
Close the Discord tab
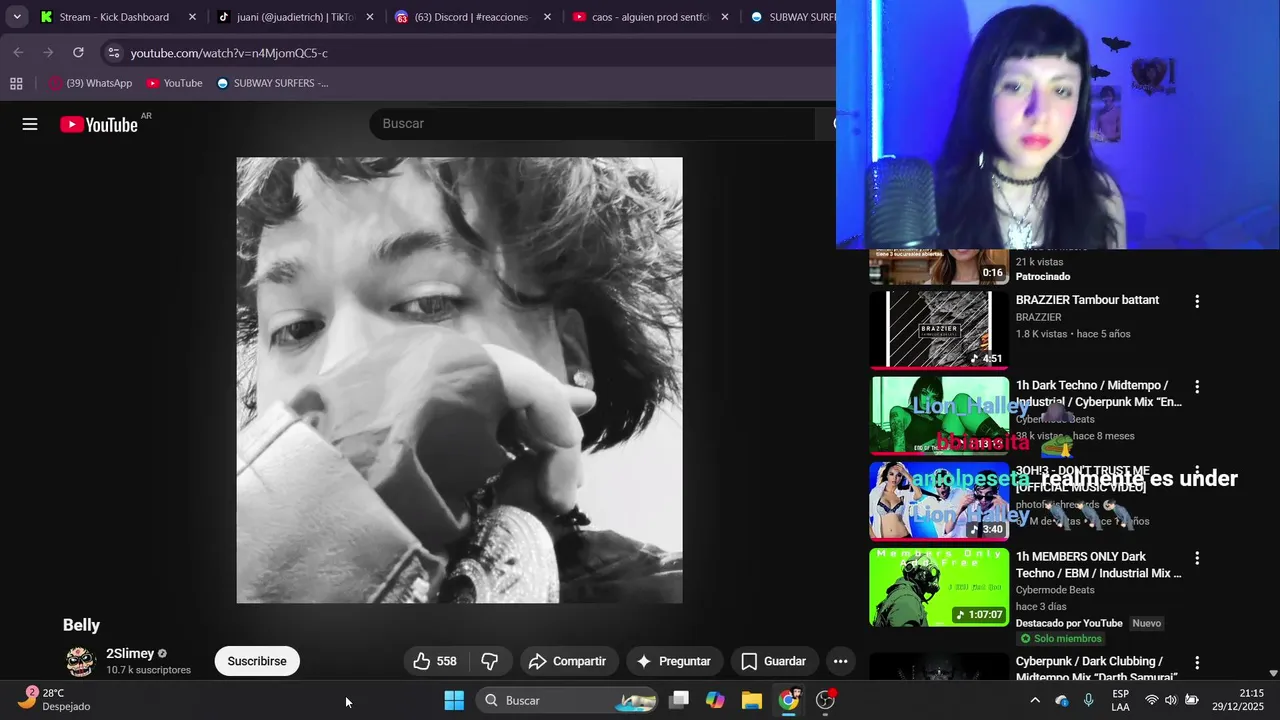point(547,17)
